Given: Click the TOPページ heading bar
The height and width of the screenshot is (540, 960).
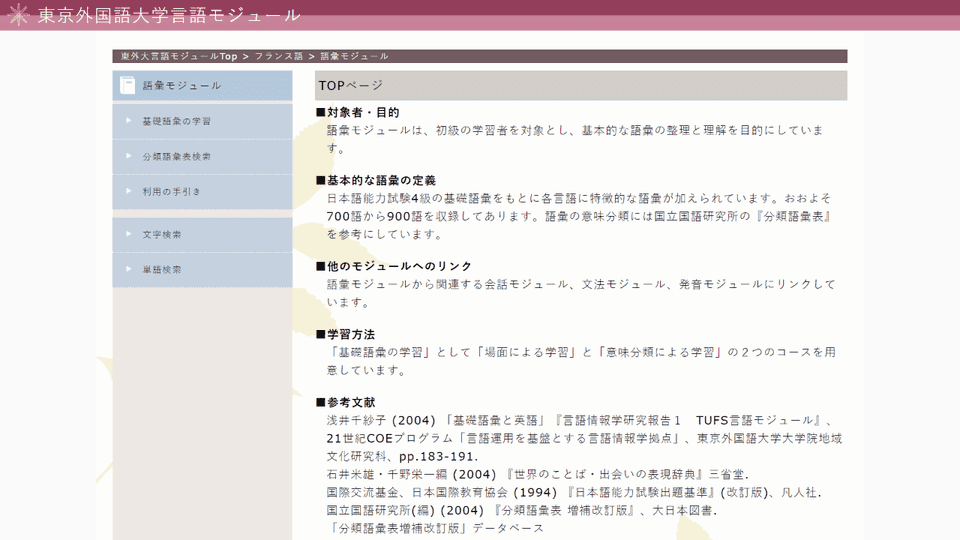Looking at the screenshot, I should 580,86.
